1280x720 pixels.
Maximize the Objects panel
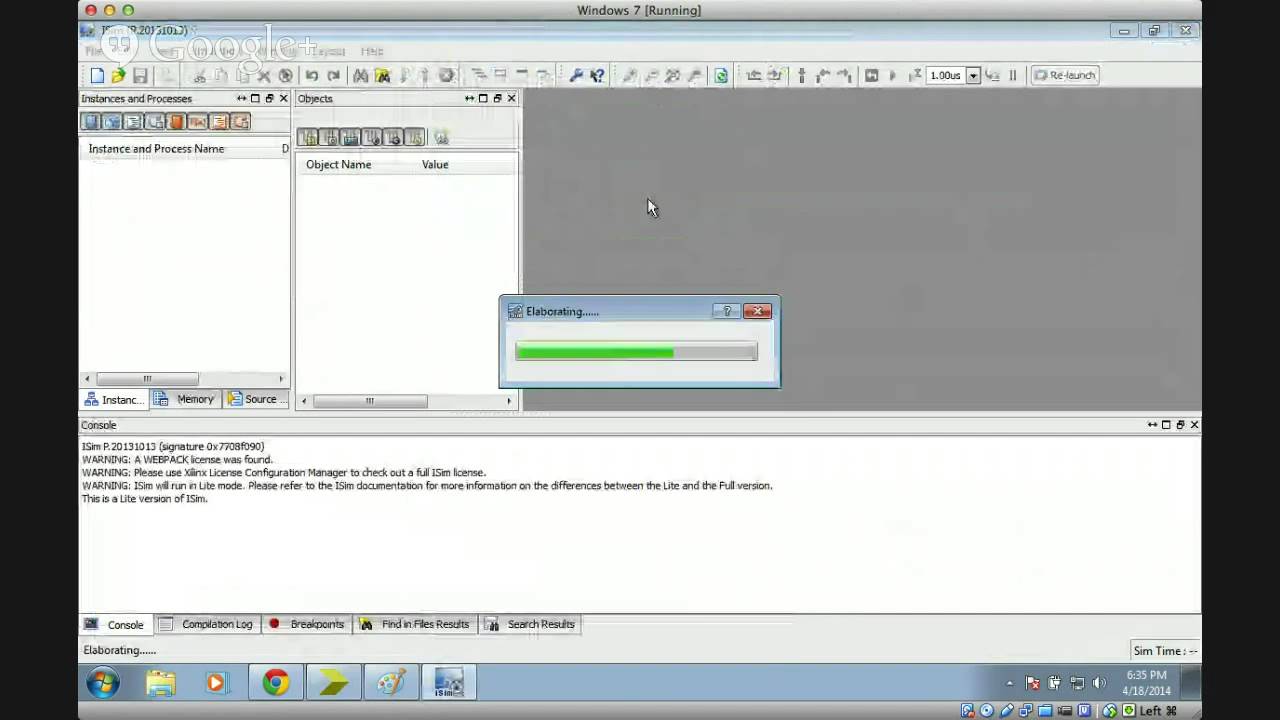point(483,99)
